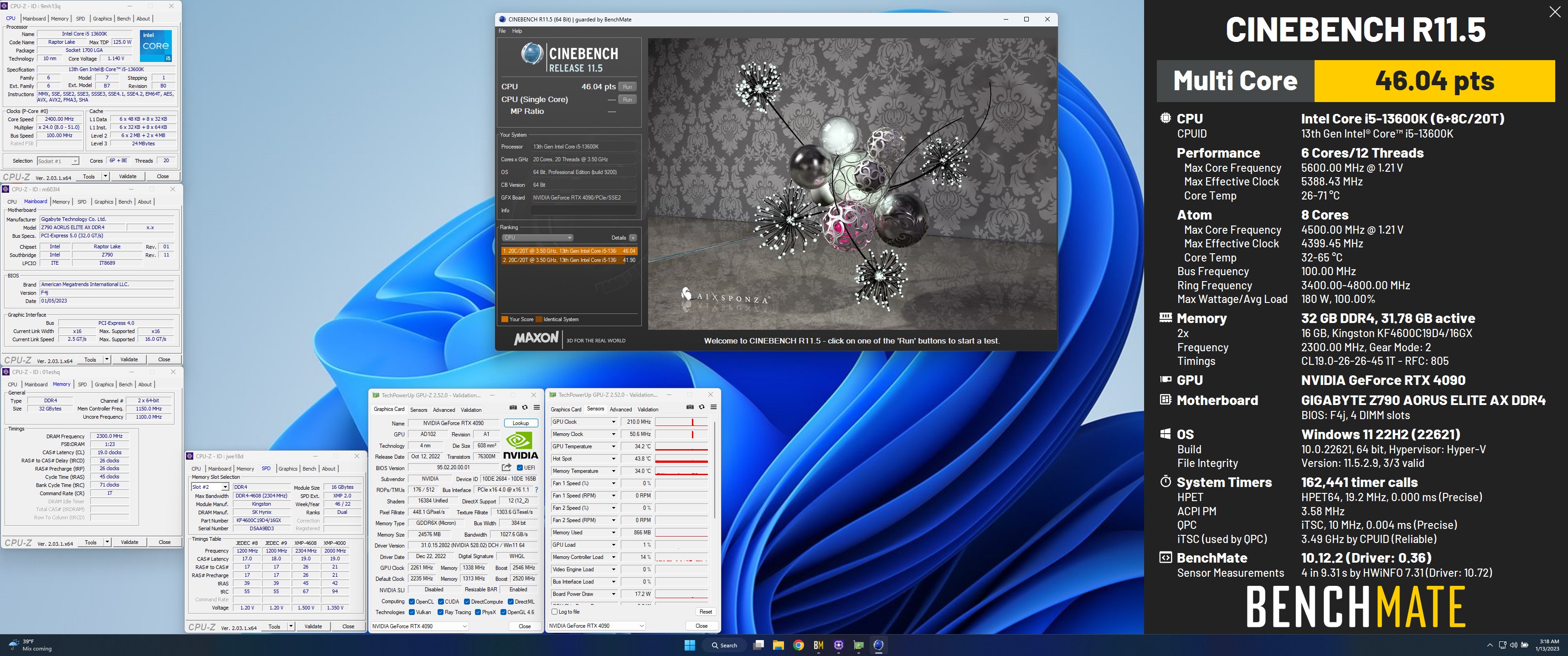Open File Explorer from taskbar
The image size is (1568, 656).
point(779,645)
